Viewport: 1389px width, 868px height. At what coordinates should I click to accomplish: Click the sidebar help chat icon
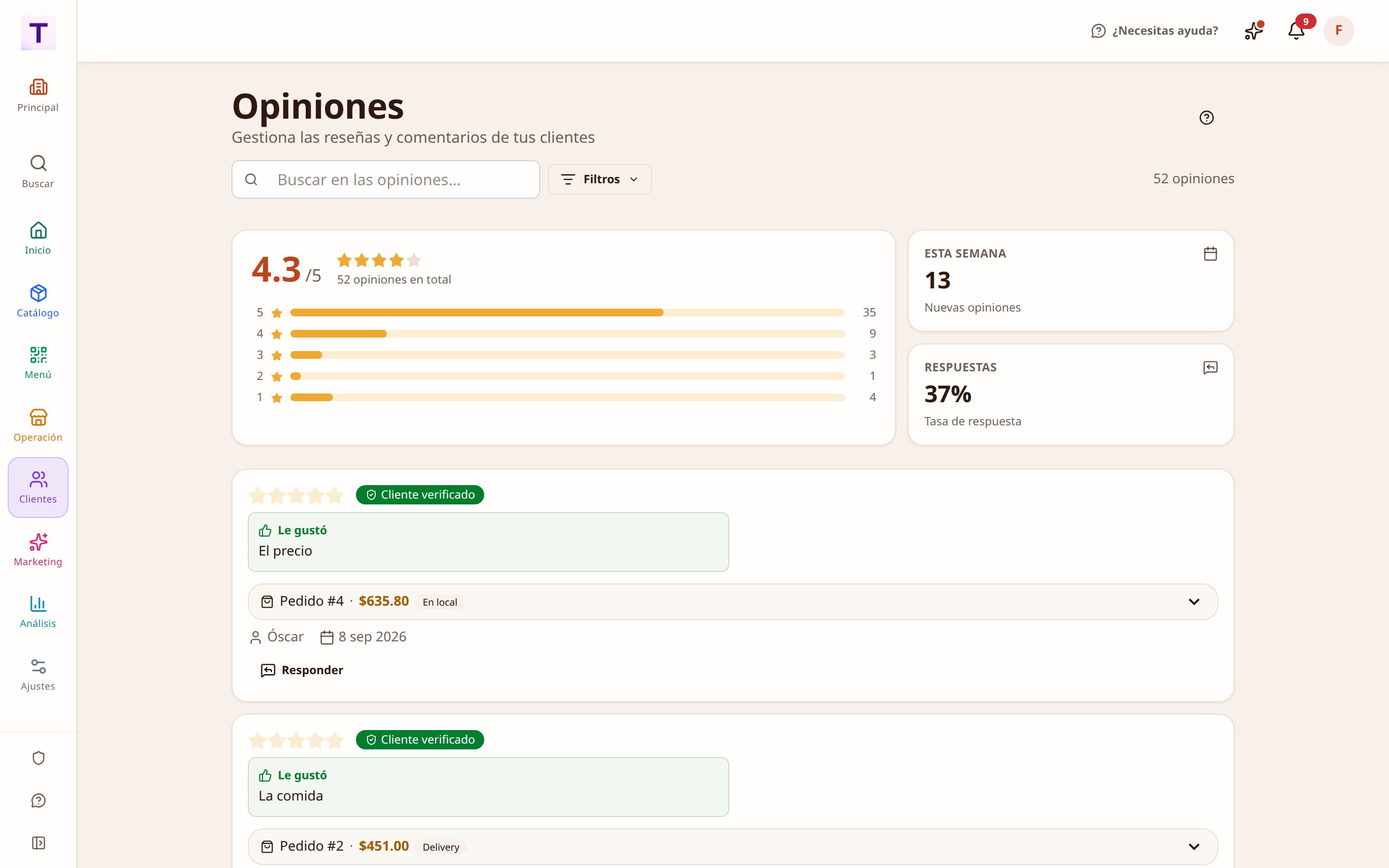(x=39, y=801)
